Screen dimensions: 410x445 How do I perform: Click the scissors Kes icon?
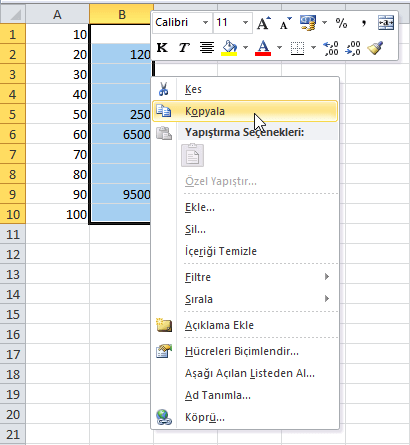click(163, 89)
